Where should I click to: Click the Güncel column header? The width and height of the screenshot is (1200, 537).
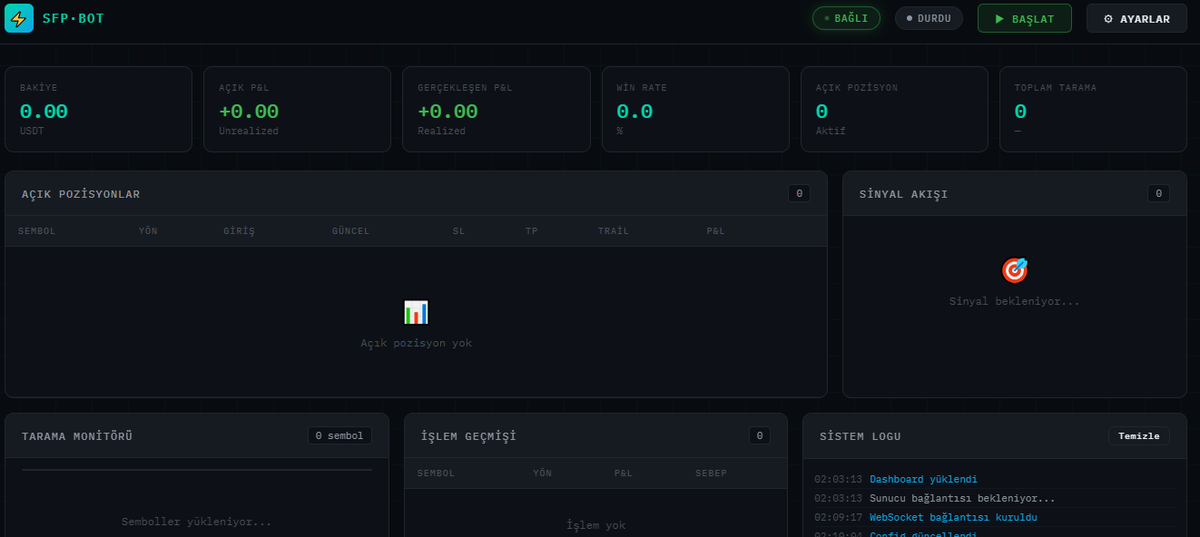(x=351, y=231)
